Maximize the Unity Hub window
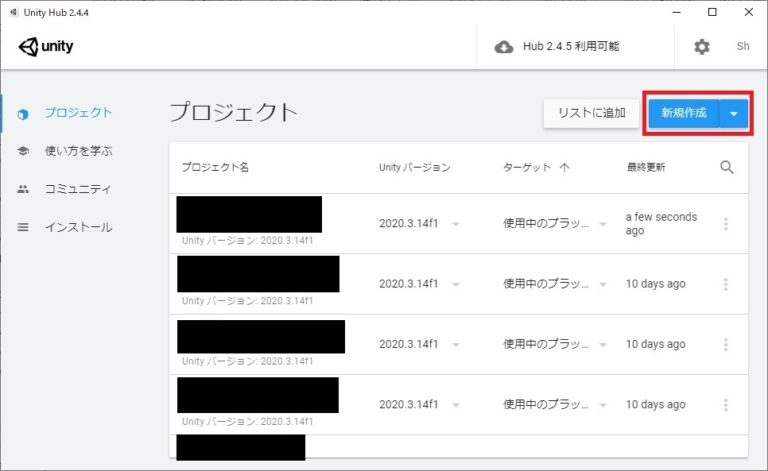The image size is (768, 471). click(x=712, y=12)
